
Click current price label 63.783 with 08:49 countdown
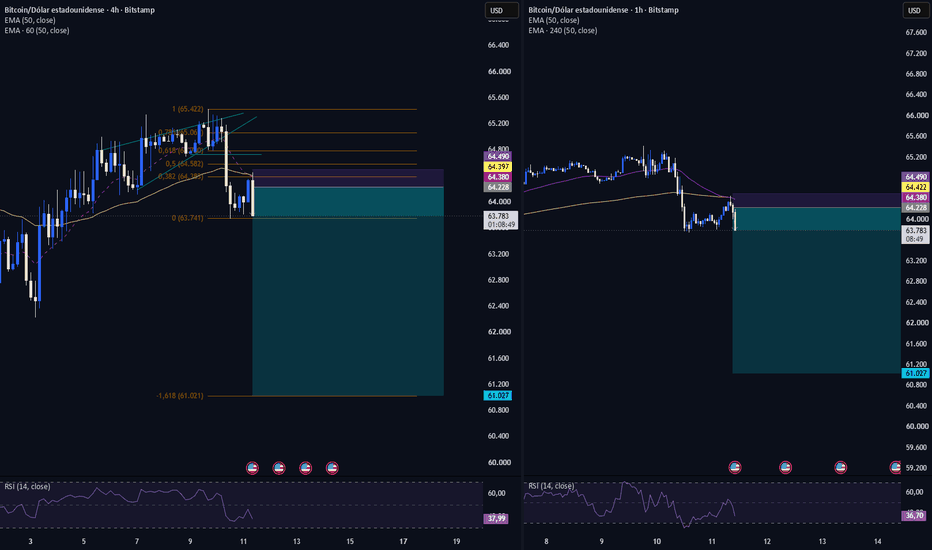coord(915,234)
